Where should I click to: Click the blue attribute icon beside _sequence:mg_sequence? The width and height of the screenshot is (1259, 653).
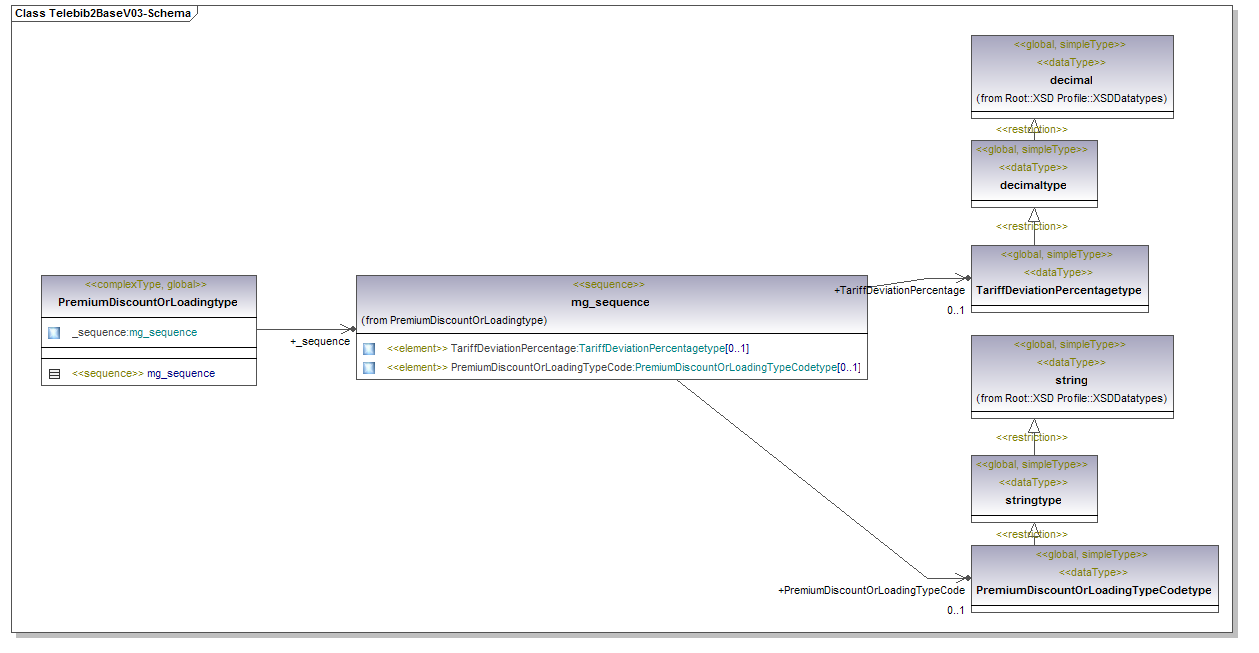click(54, 332)
